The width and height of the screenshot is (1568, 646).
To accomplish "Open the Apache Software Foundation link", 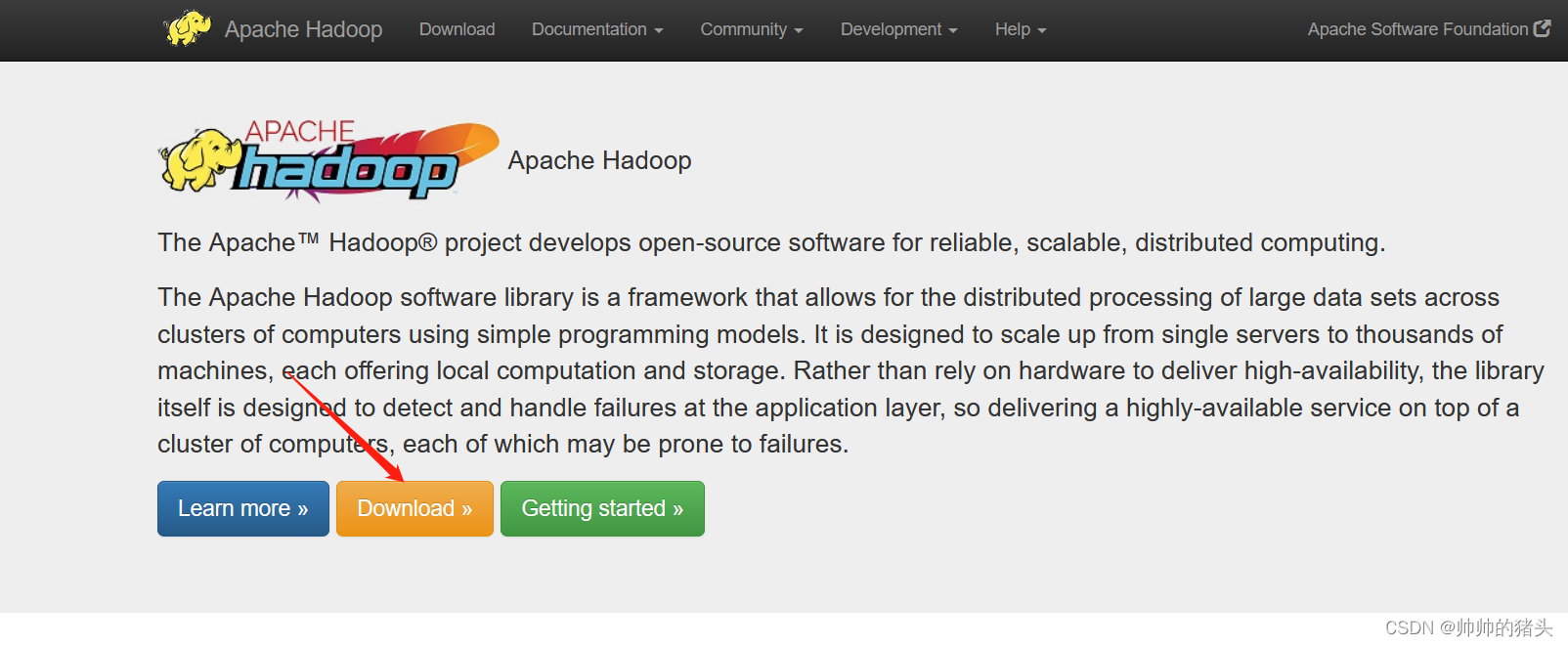I will (1417, 29).
